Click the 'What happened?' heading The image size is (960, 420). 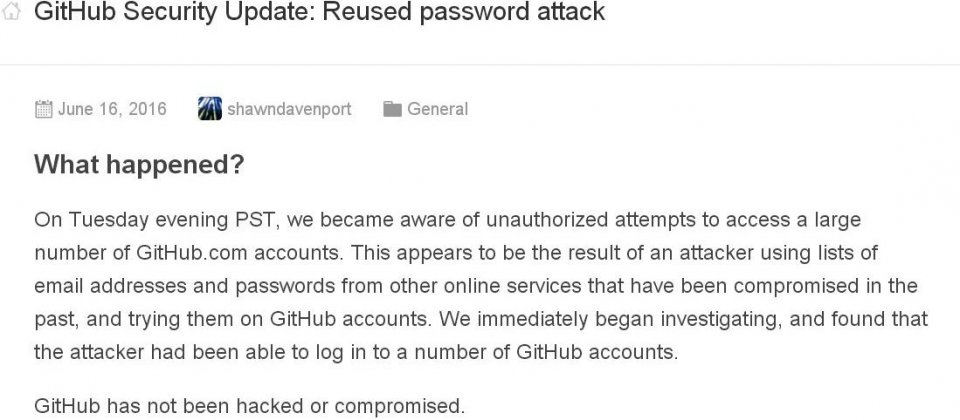tap(139, 164)
